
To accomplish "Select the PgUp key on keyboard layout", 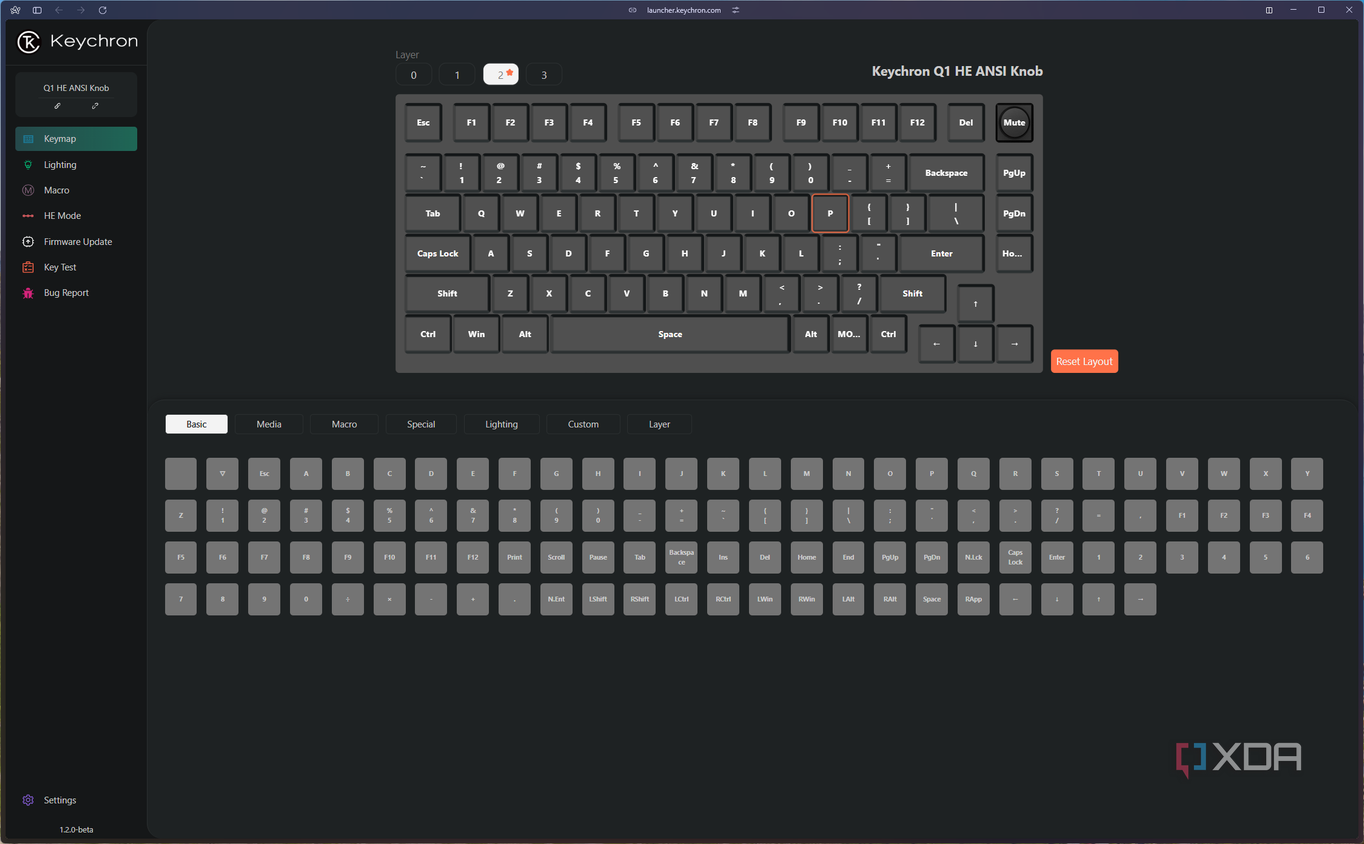I will click(1014, 173).
